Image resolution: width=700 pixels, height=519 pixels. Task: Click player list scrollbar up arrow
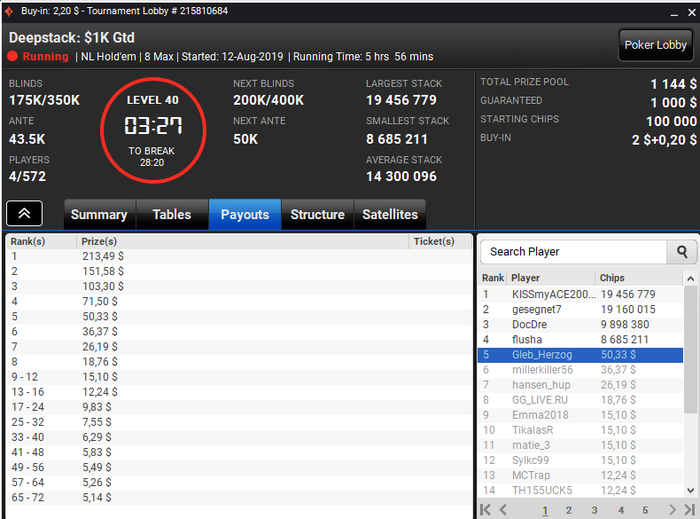[690, 278]
